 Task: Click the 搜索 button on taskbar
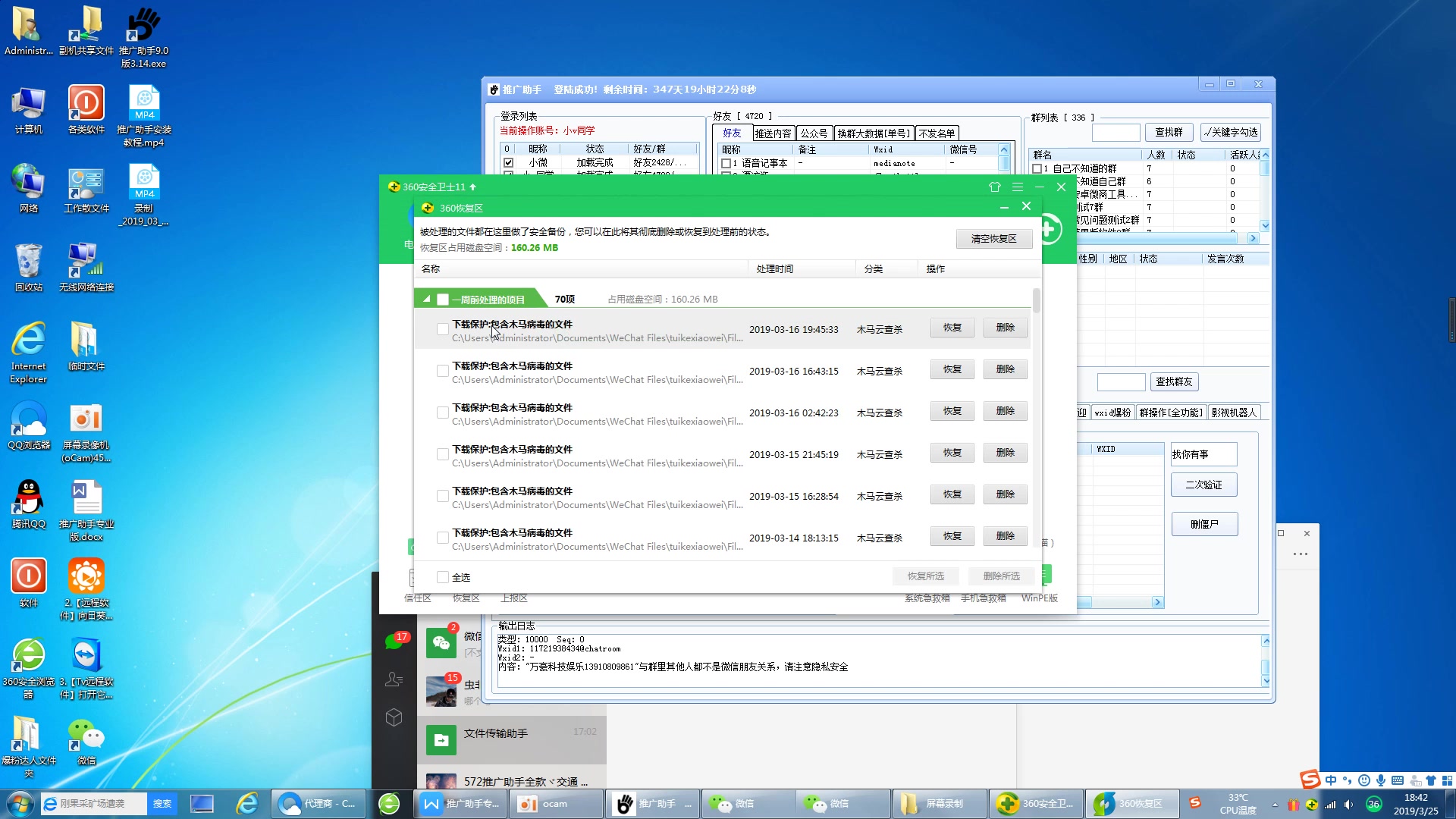click(162, 804)
